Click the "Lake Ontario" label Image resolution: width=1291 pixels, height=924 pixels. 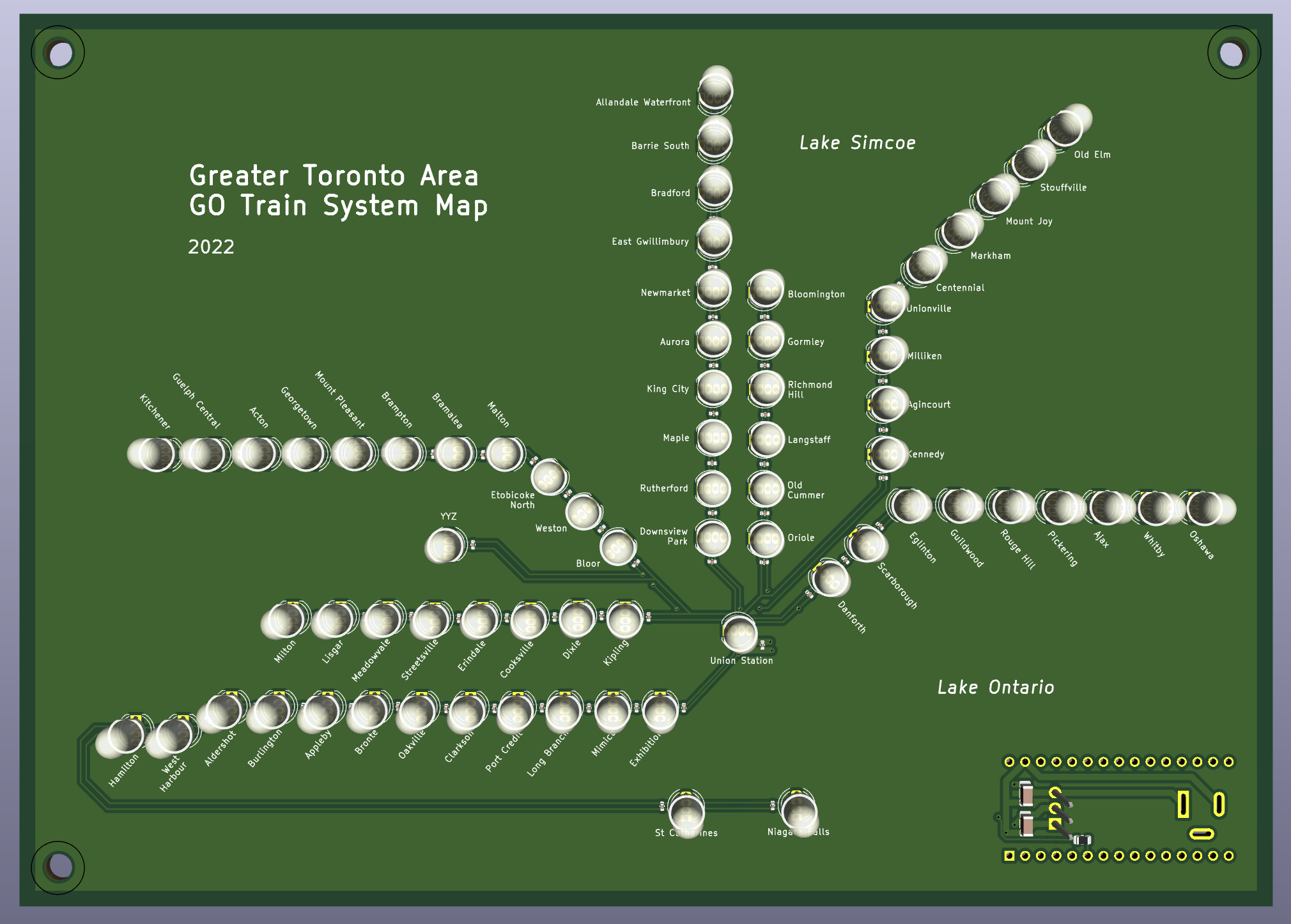pos(996,687)
